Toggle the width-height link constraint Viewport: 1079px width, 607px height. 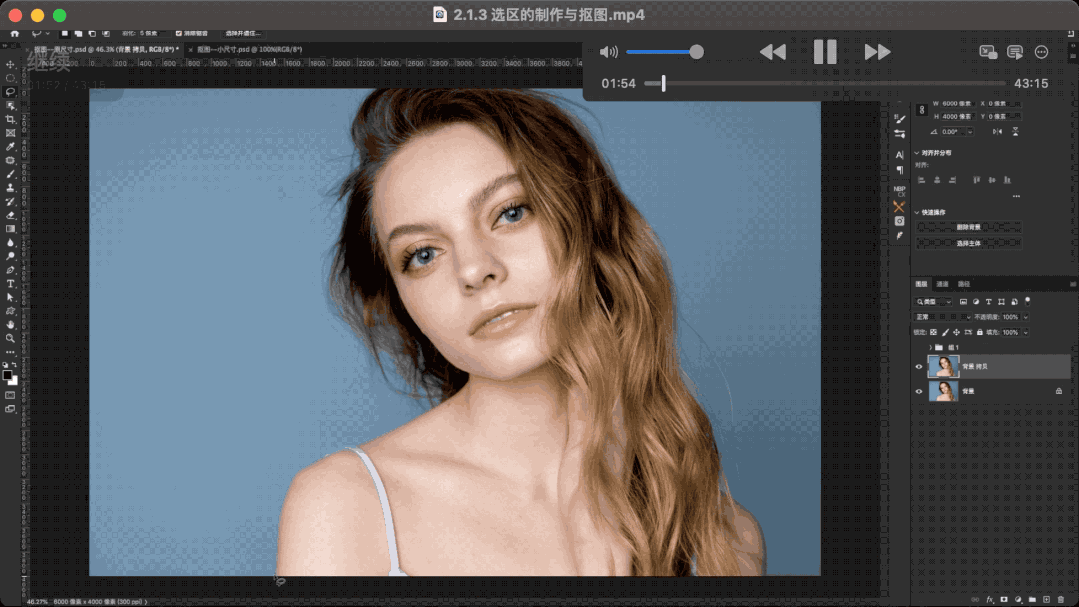click(x=922, y=110)
